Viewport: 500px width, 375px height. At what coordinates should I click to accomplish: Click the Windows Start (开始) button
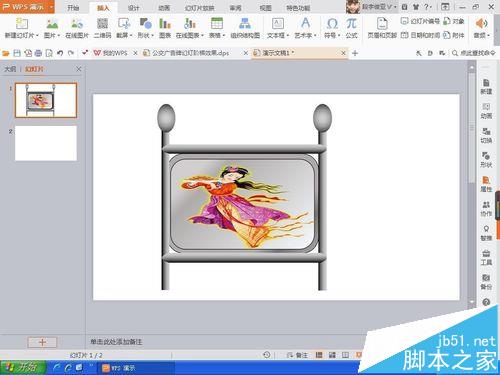(x=23, y=368)
